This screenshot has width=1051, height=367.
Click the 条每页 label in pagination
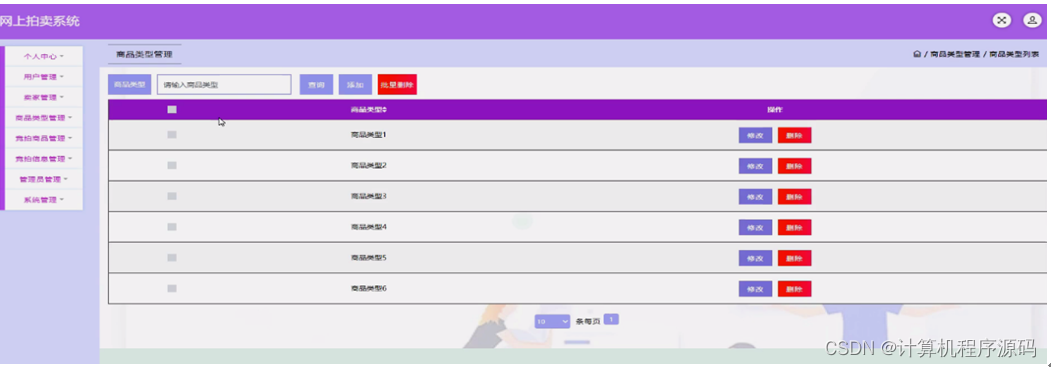[x=588, y=322]
